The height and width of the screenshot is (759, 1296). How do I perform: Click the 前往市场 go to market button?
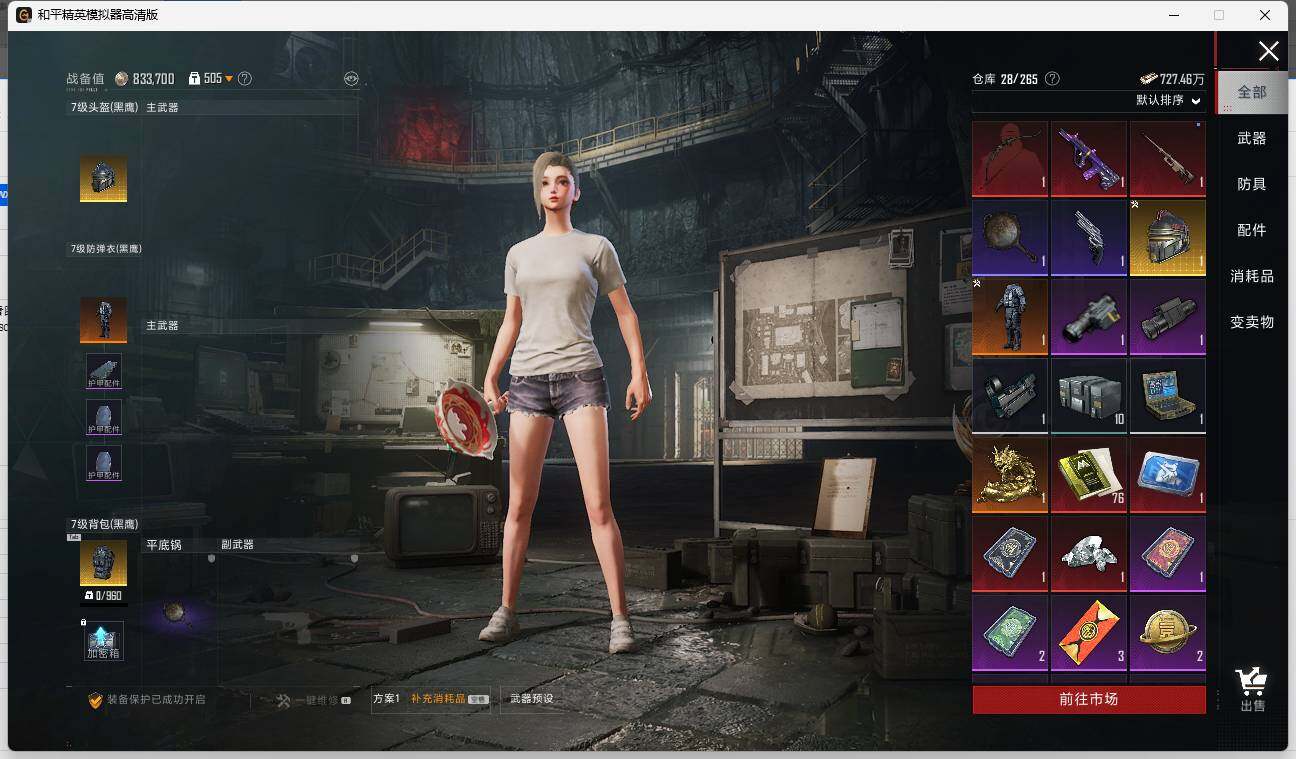pyautogui.click(x=1089, y=699)
